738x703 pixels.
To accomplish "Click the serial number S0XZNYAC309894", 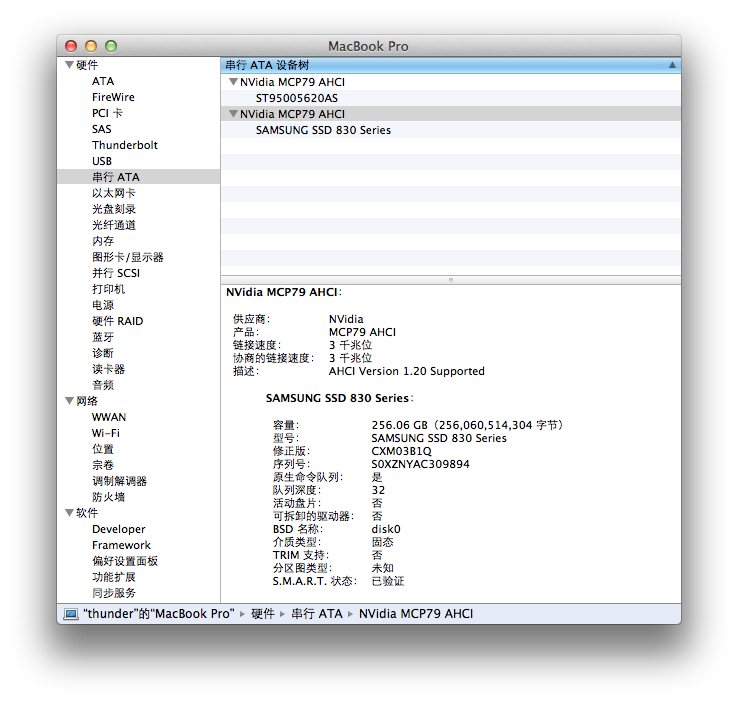I will point(420,464).
